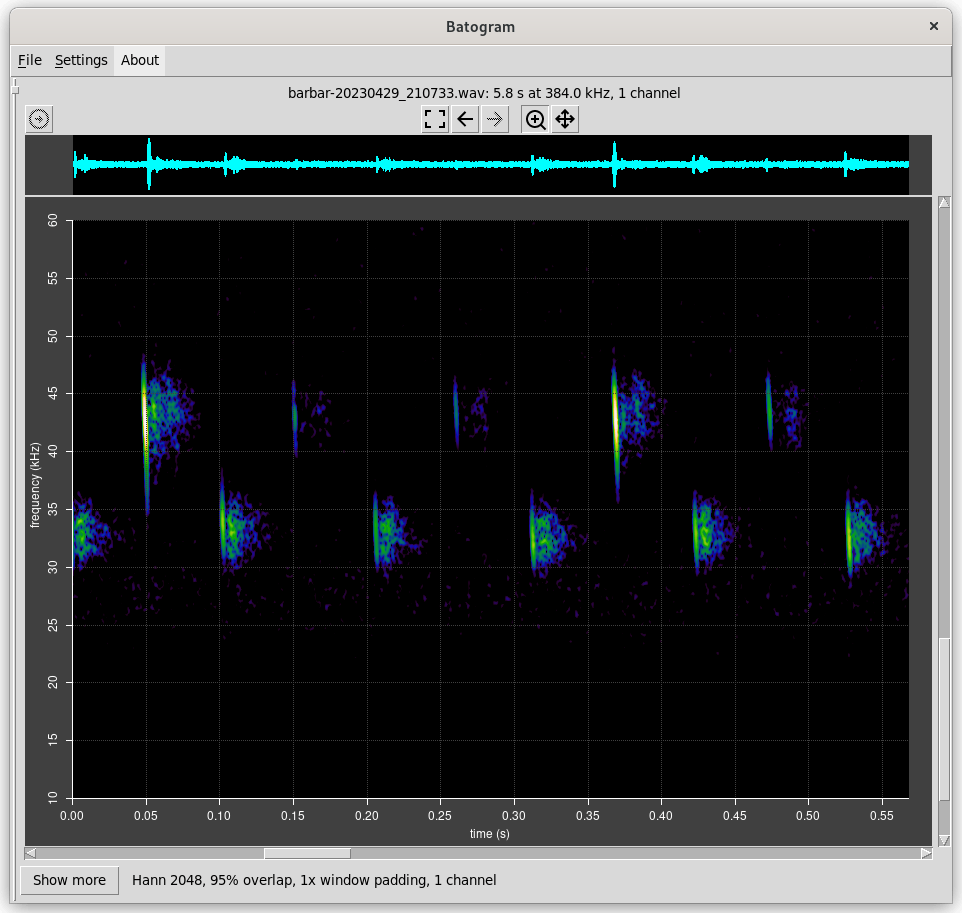Screen dimensions: 962x913
Task: Click the vertical scrollbar thumb
Action: (x=944, y=718)
